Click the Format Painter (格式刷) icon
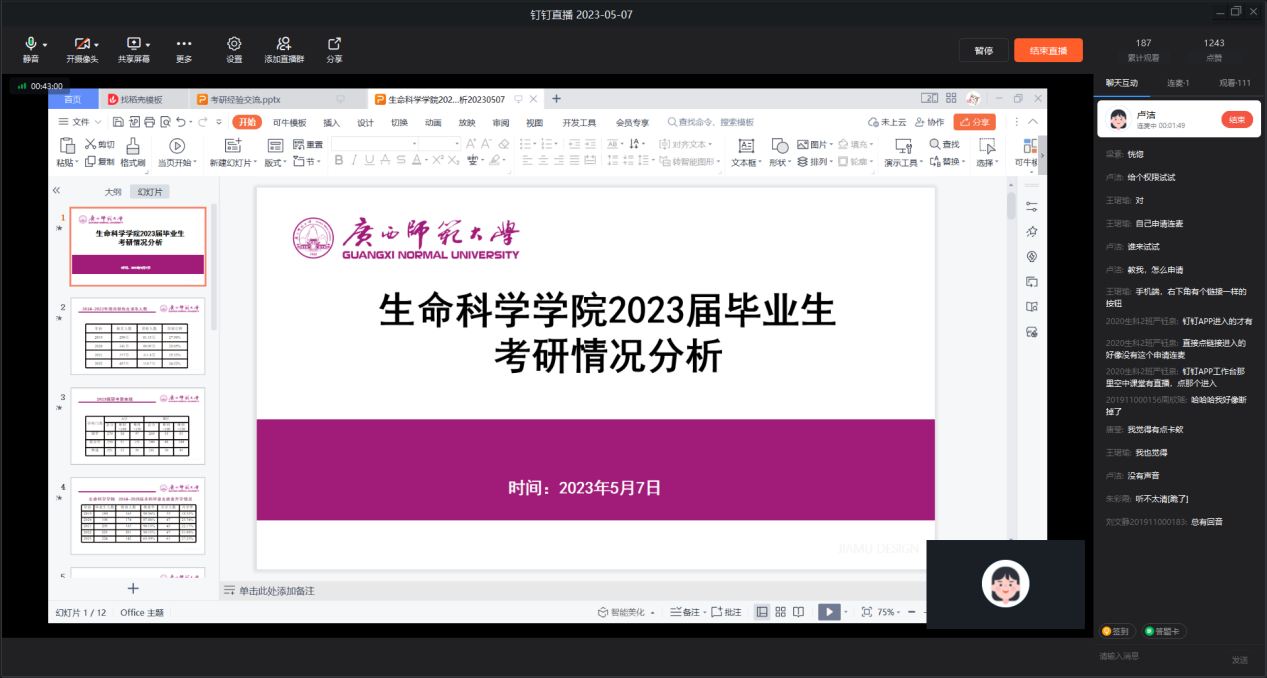1267x678 pixels. [132, 146]
